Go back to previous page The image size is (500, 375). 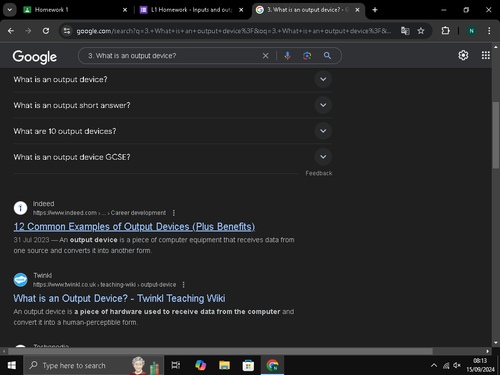(11, 31)
